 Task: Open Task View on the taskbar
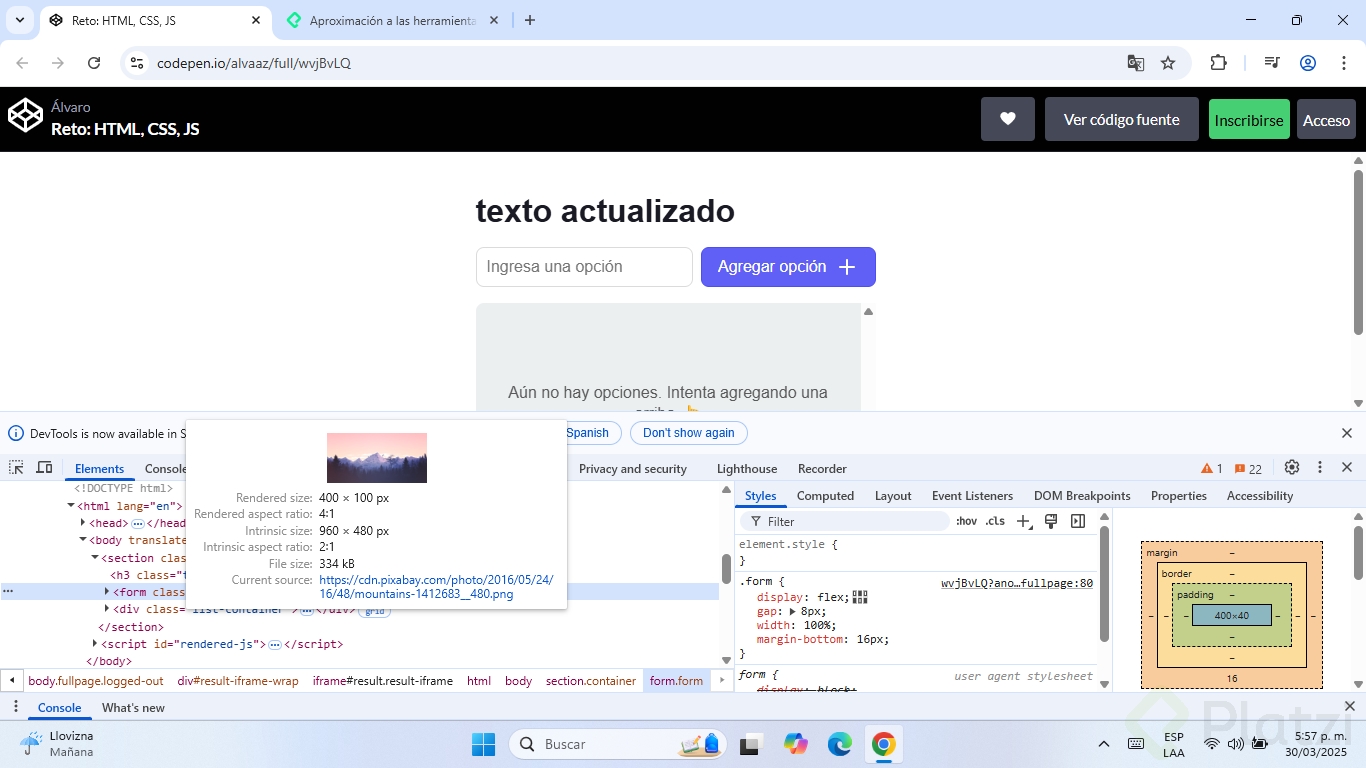pos(750,744)
